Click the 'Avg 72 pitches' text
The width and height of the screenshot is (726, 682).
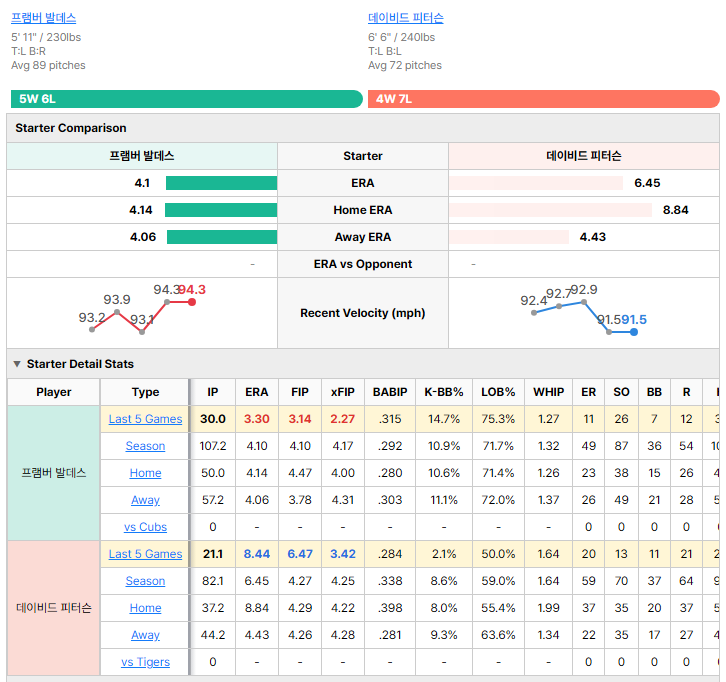(x=405, y=65)
